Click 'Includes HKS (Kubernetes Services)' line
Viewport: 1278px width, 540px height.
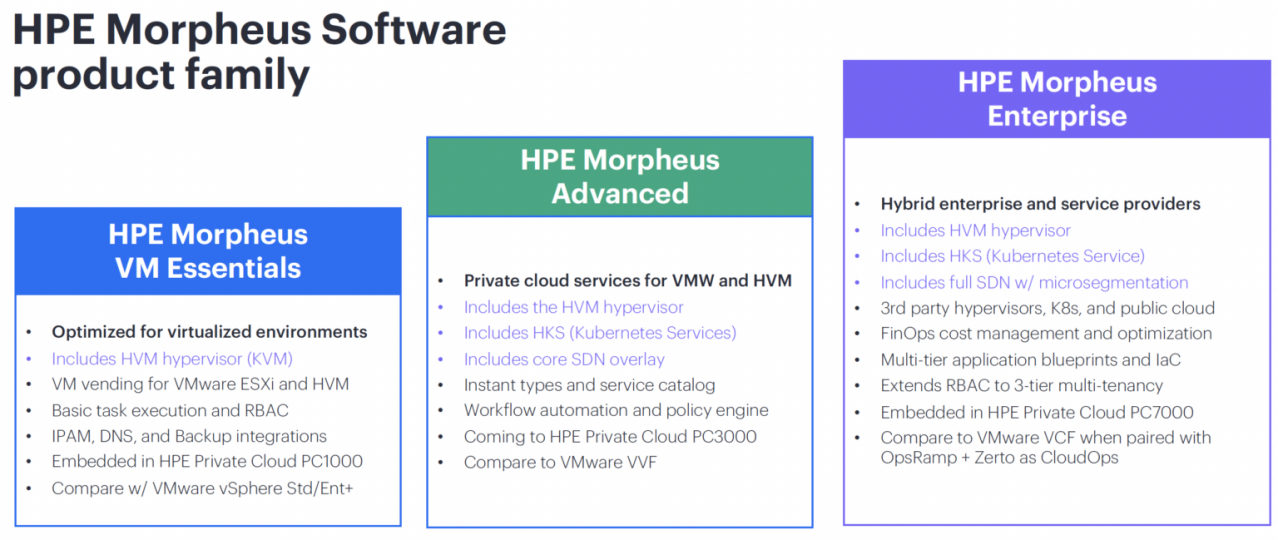point(600,333)
